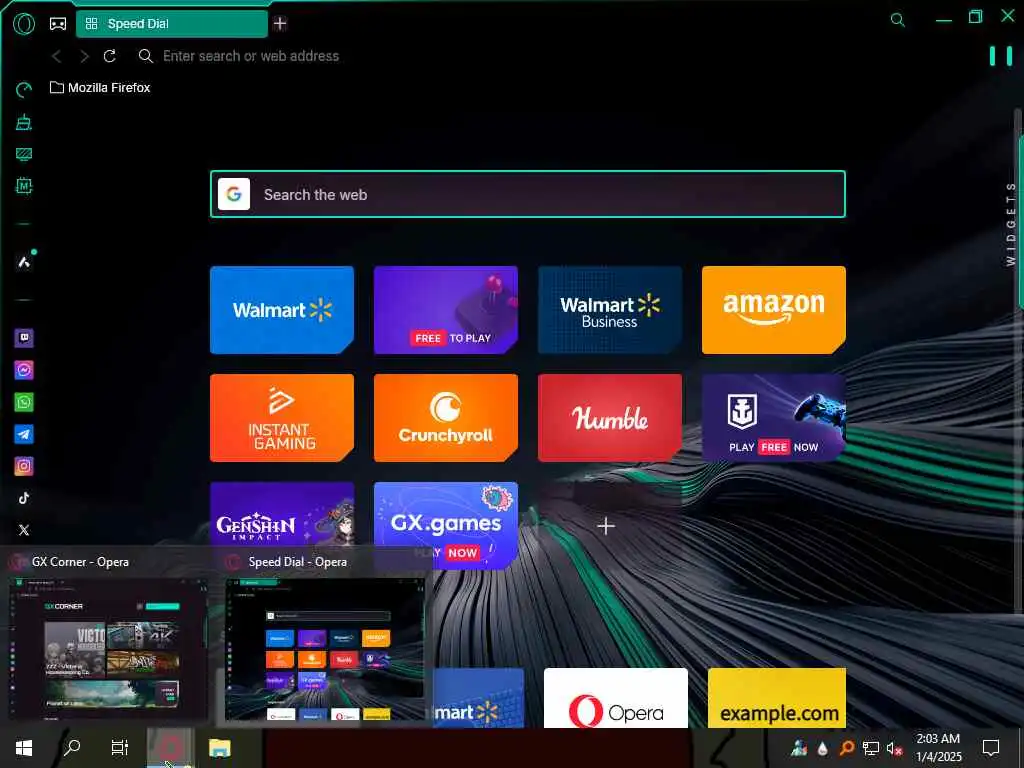This screenshot has height=768, width=1024.
Task: Open Telegram in the sidebar
Action: click(x=24, y=434)
